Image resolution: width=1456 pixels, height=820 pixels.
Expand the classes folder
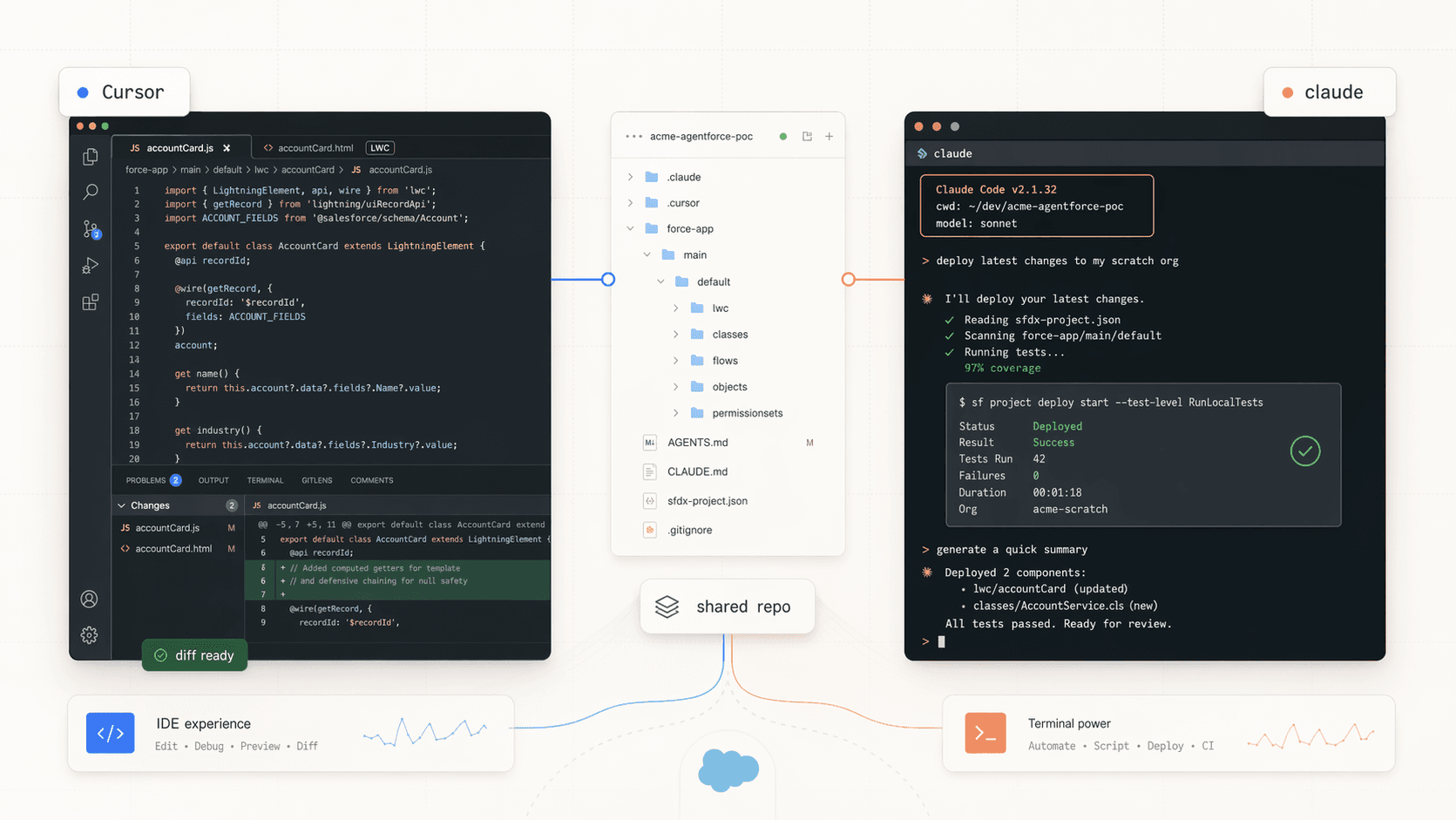tap(676, 335)
